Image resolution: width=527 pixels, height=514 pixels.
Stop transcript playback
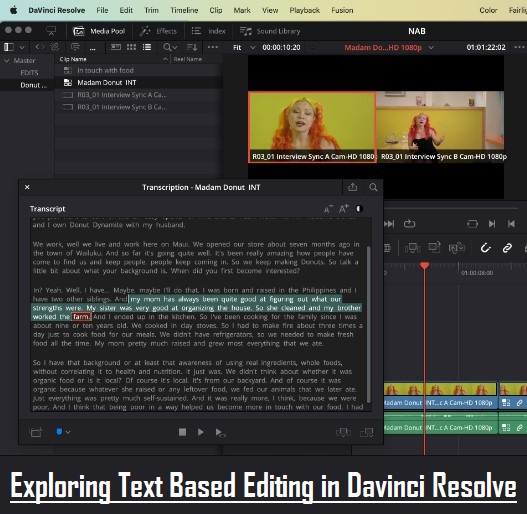pos(183,432)
